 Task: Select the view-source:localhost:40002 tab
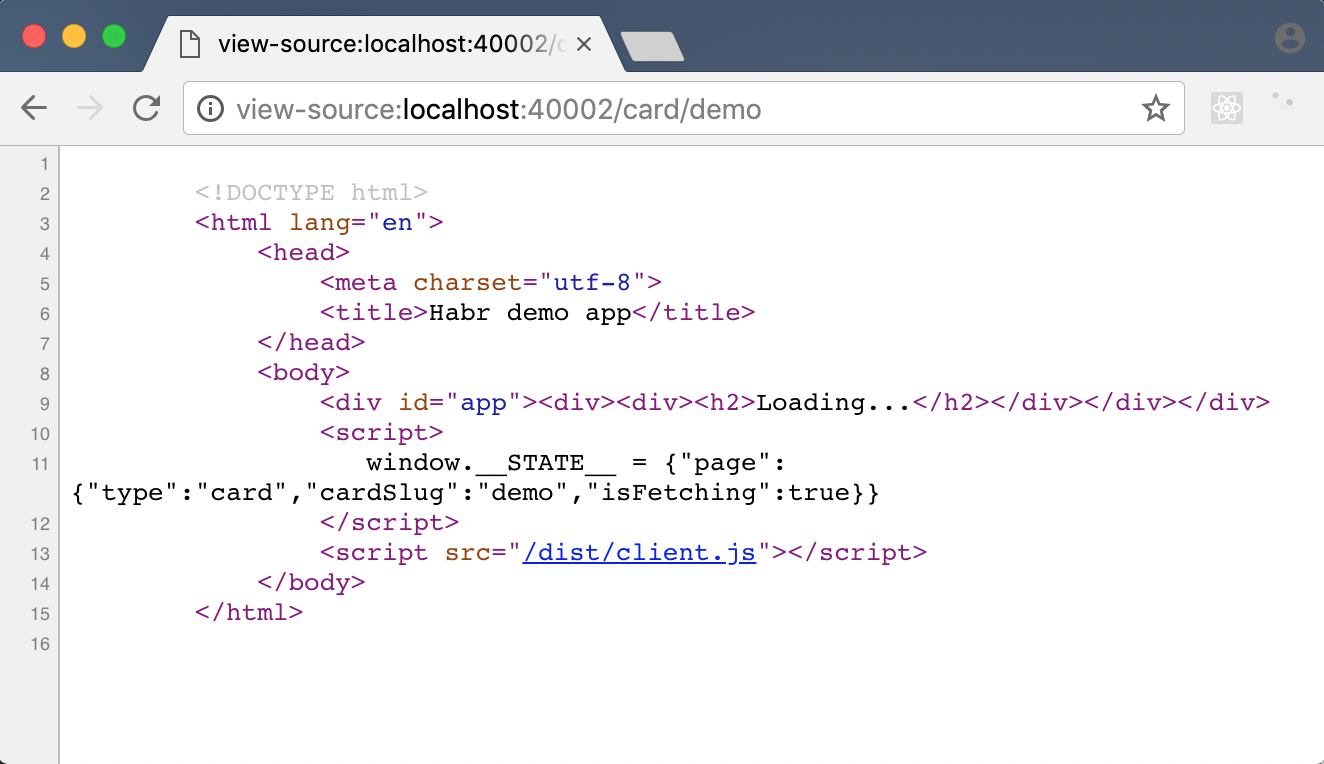pos(387,44)
